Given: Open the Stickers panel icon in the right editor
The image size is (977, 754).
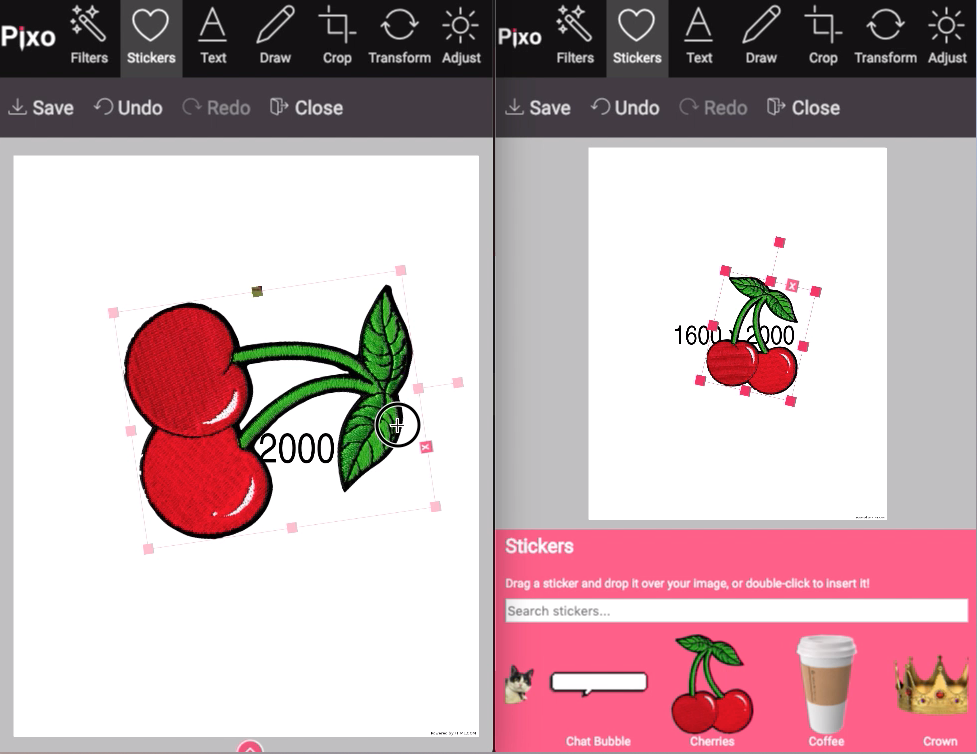Looking at the screenshot, I should 637,38.
